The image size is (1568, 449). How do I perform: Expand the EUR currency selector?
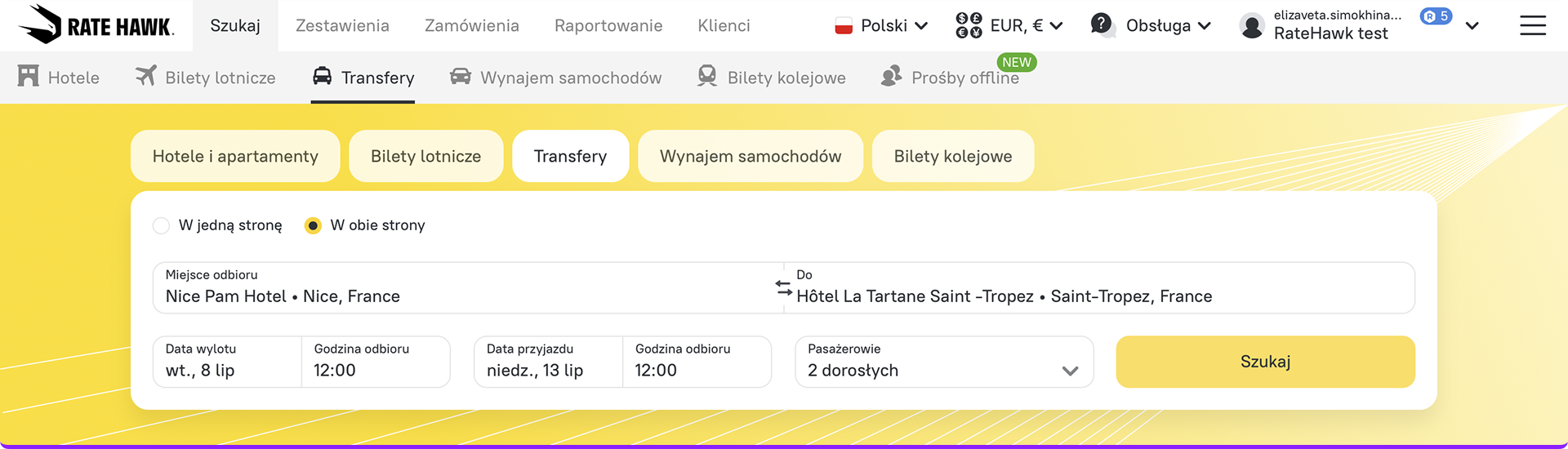[x=1009, y=25]
